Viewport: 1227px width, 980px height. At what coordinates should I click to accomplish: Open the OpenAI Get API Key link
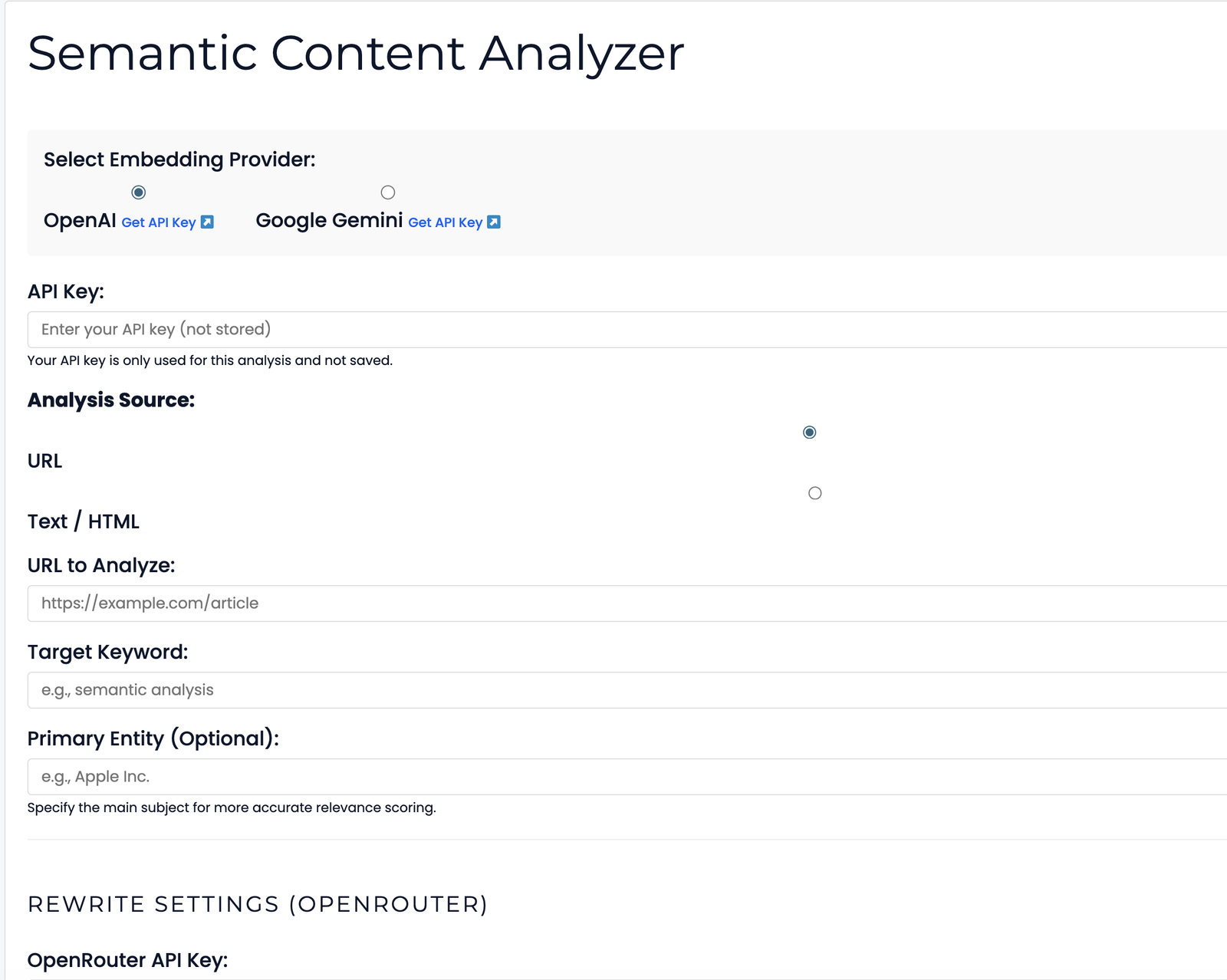pos(159,222)
